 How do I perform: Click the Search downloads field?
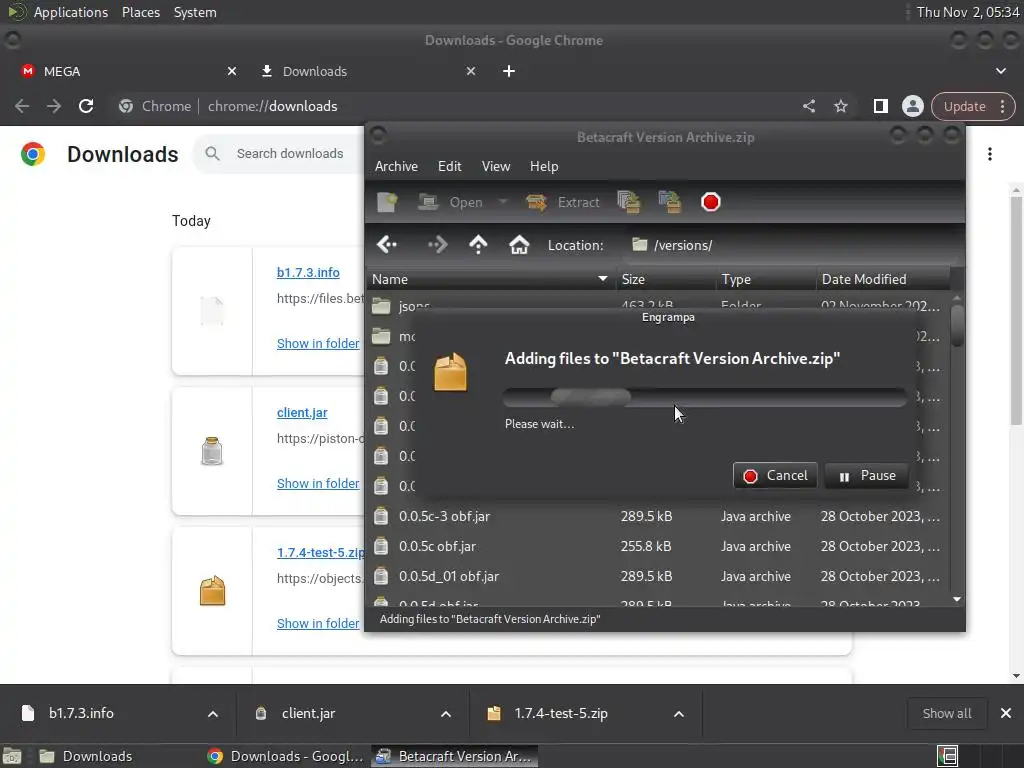pos(290,153)
